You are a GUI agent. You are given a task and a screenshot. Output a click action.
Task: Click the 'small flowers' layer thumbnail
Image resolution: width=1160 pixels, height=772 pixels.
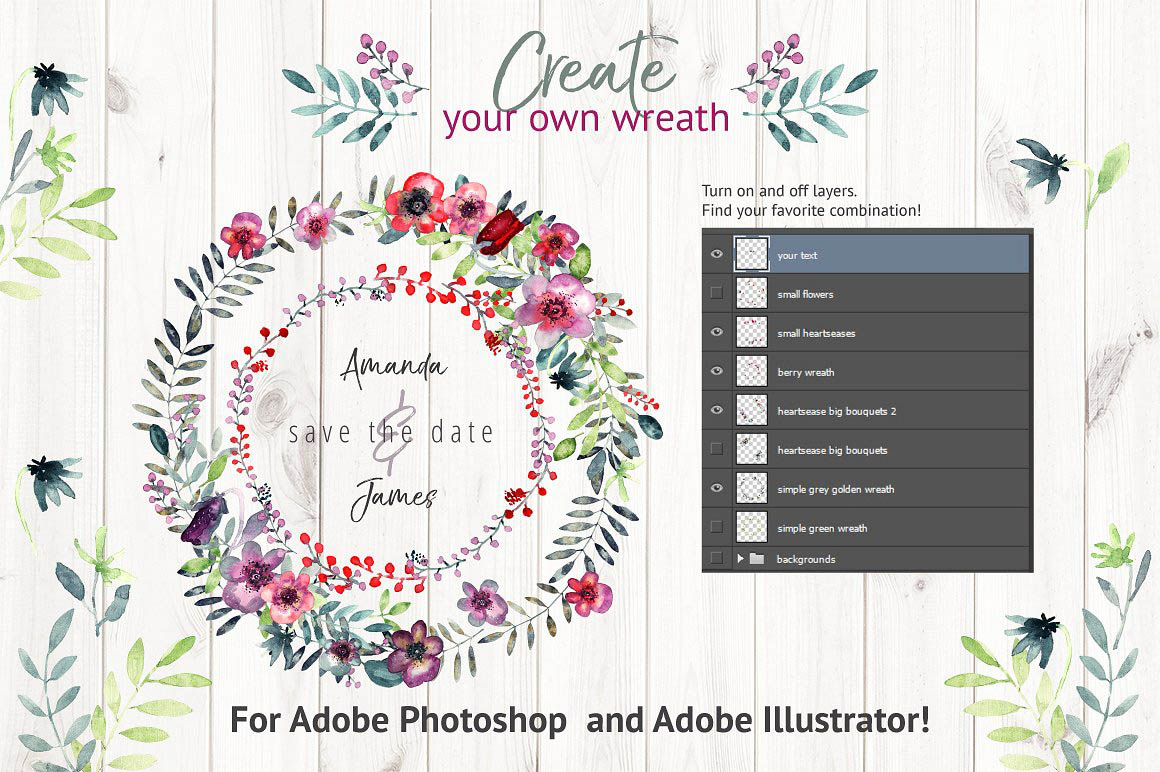[x=751, y=293]
